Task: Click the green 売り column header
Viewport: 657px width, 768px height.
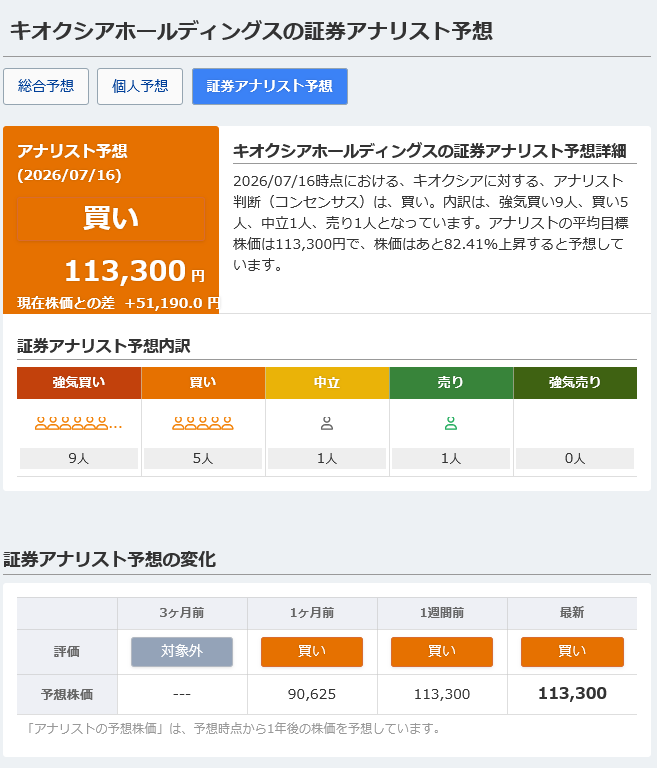Action: (x=451, y=383)
